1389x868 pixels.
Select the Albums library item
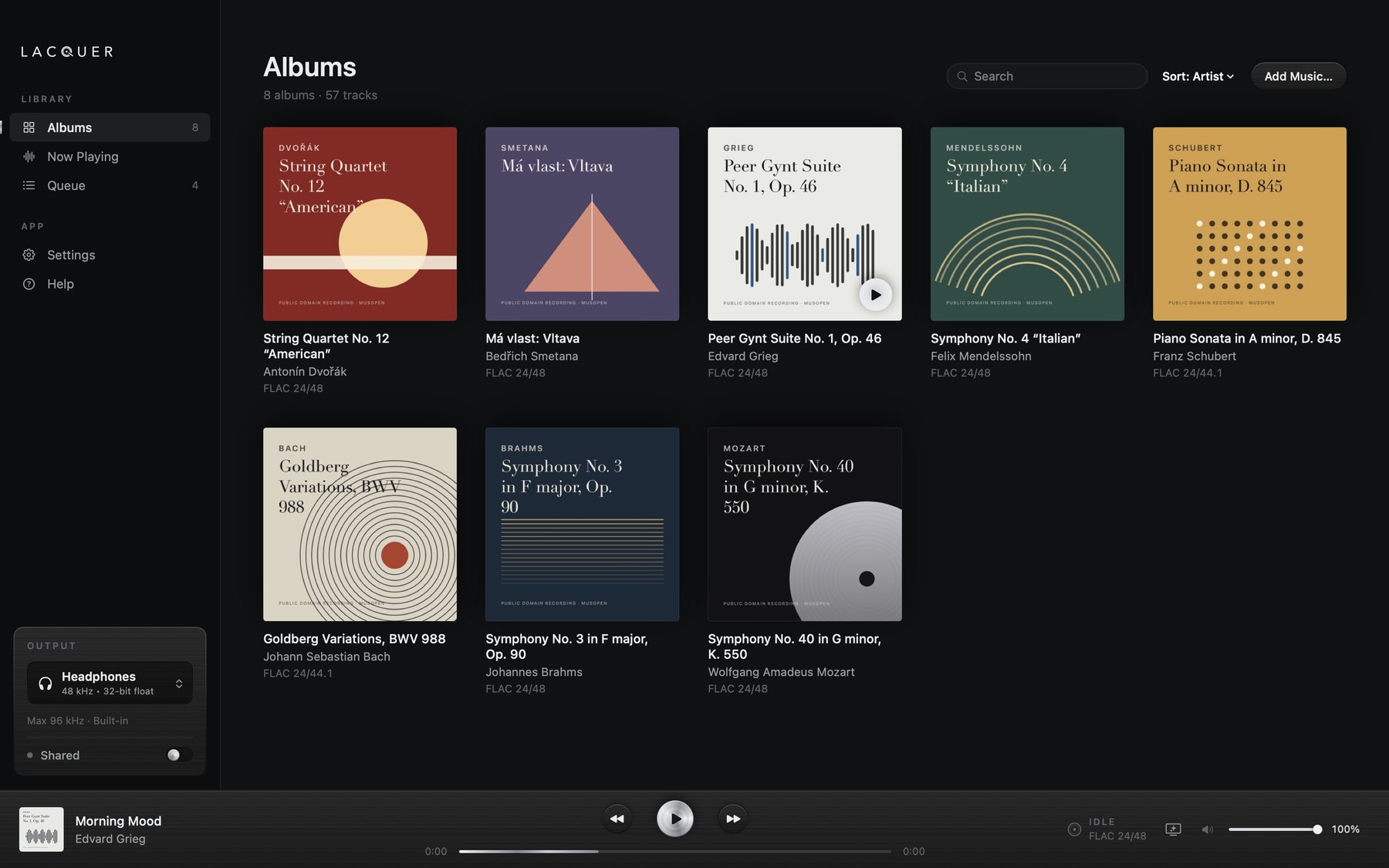(110, 127)
